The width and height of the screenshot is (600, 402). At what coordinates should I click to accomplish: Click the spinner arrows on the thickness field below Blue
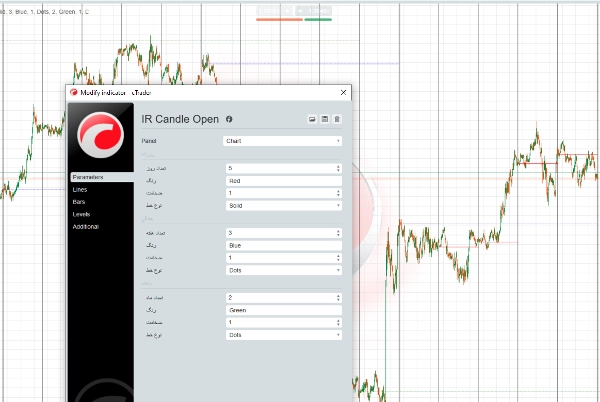[x=338, y=258]
